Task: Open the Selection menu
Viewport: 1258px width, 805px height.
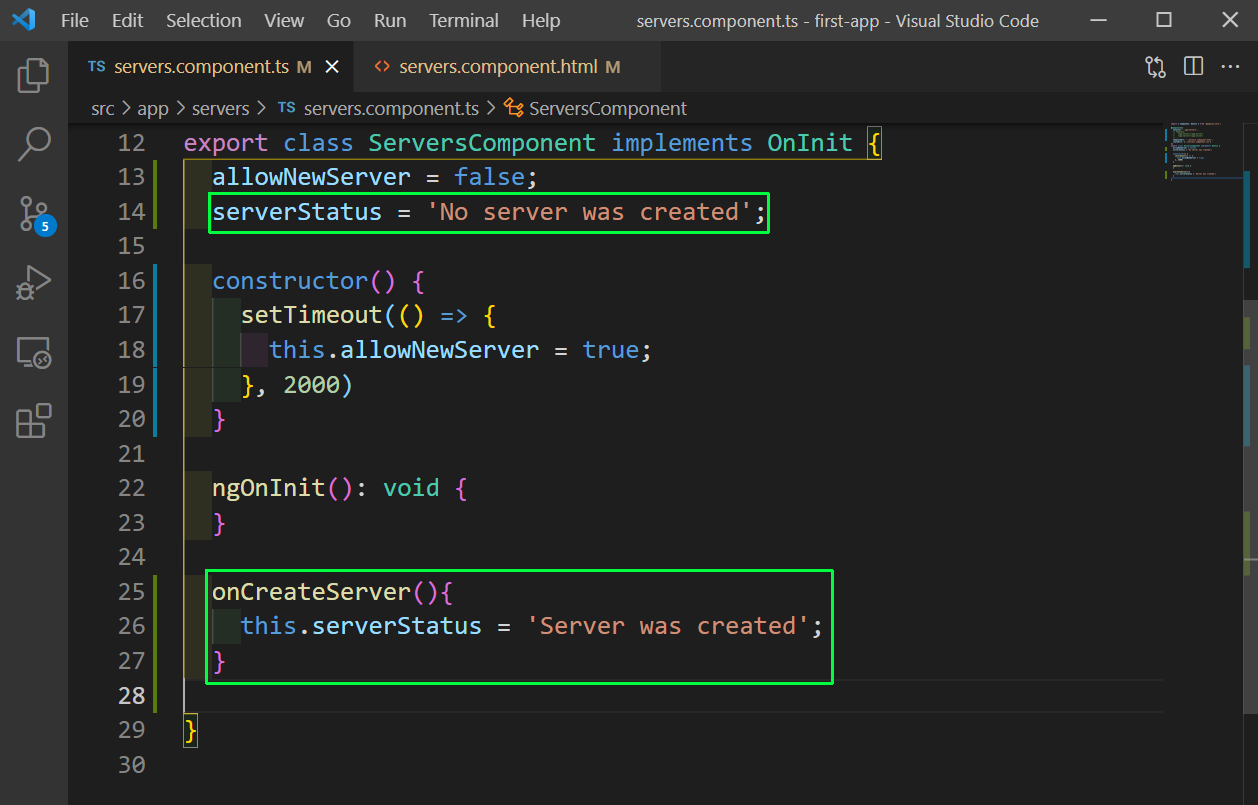Action: click(x=203, y=20)
